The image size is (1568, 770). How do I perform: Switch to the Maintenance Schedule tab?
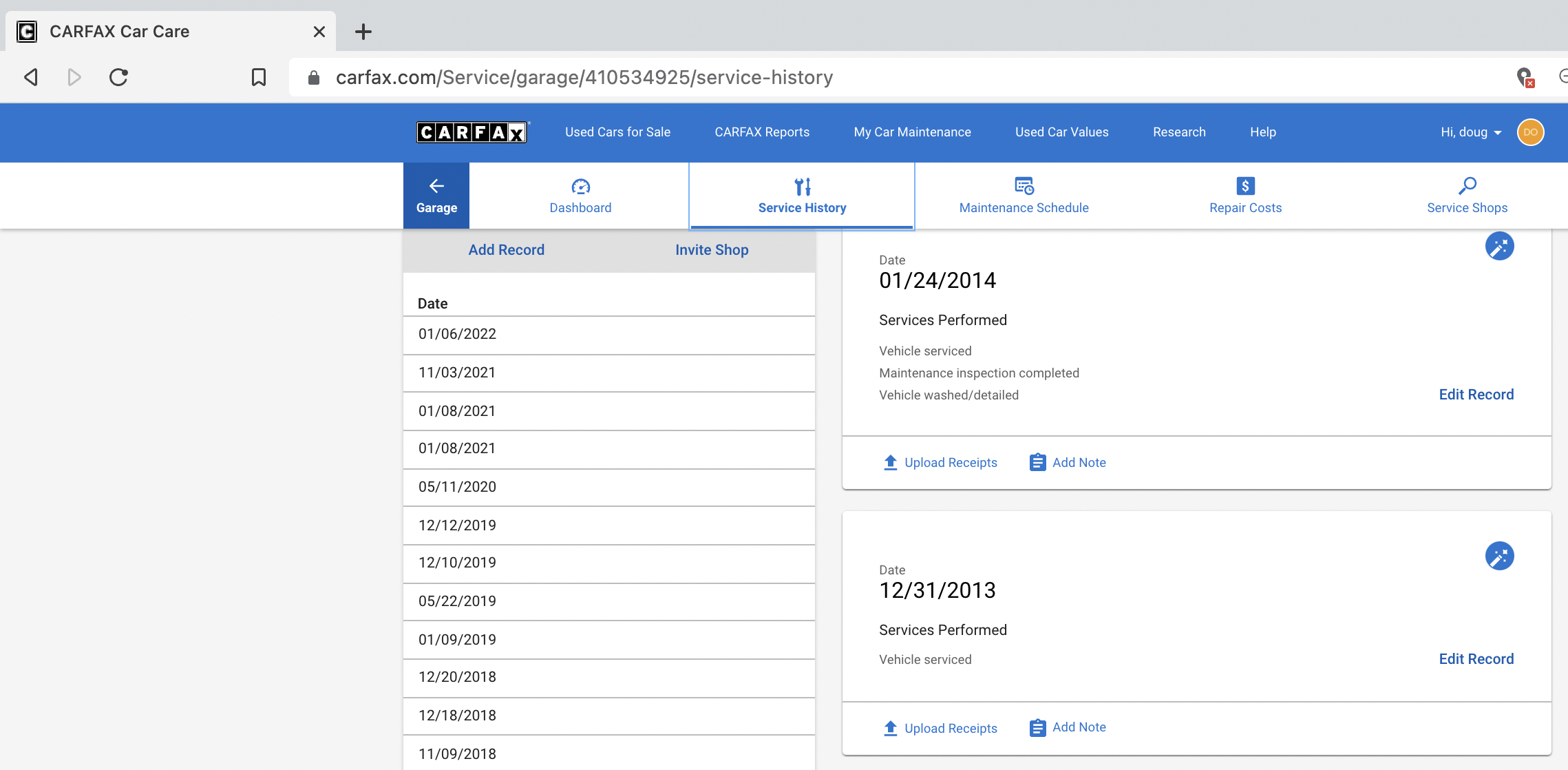click(x=1024, y=196)
